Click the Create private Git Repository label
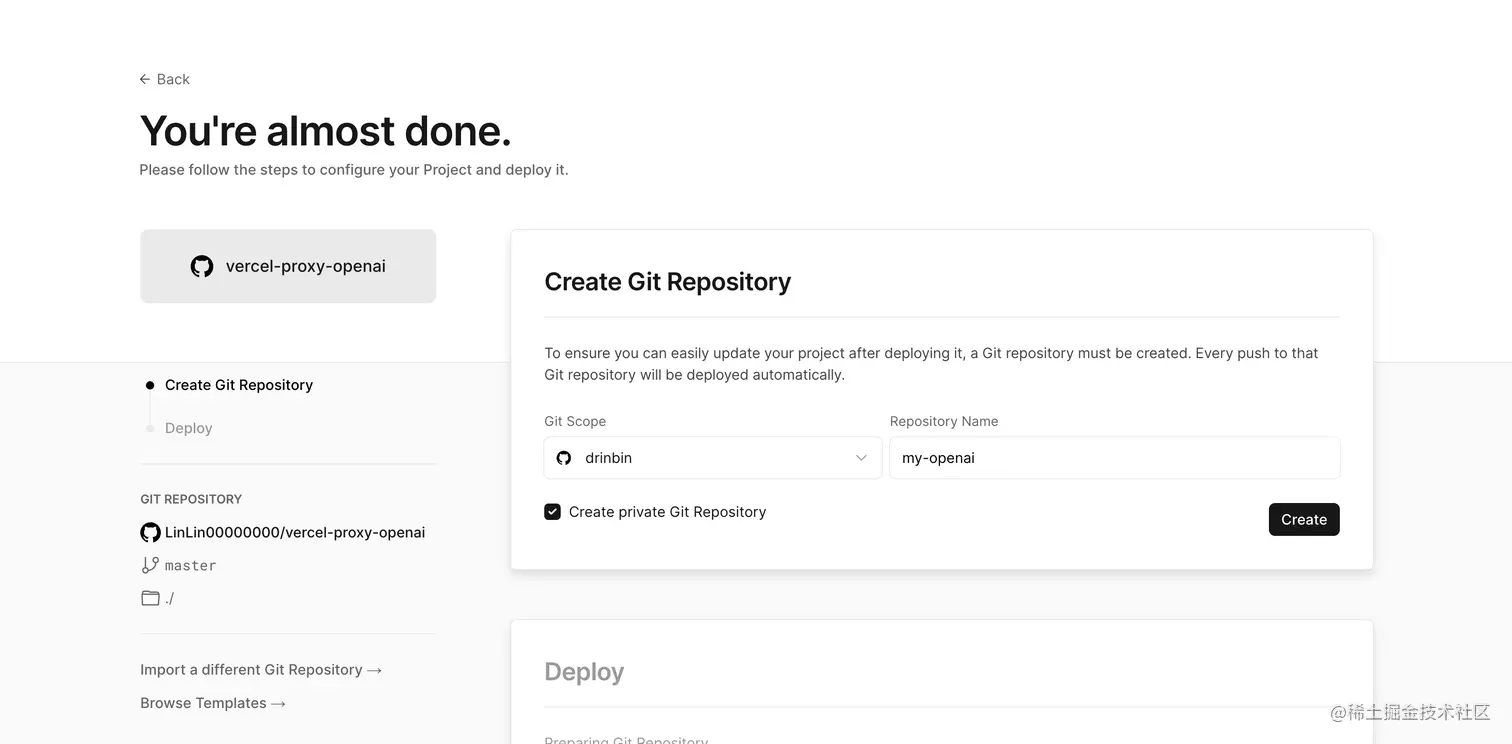Image resolution: width=1512 pixels, height=744 pixels. tap(667, 512)
